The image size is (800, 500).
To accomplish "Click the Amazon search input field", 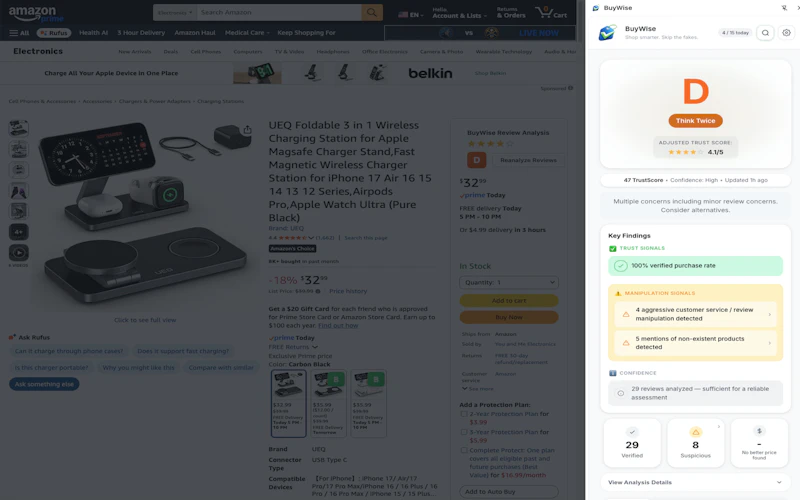I will point(279,12).
